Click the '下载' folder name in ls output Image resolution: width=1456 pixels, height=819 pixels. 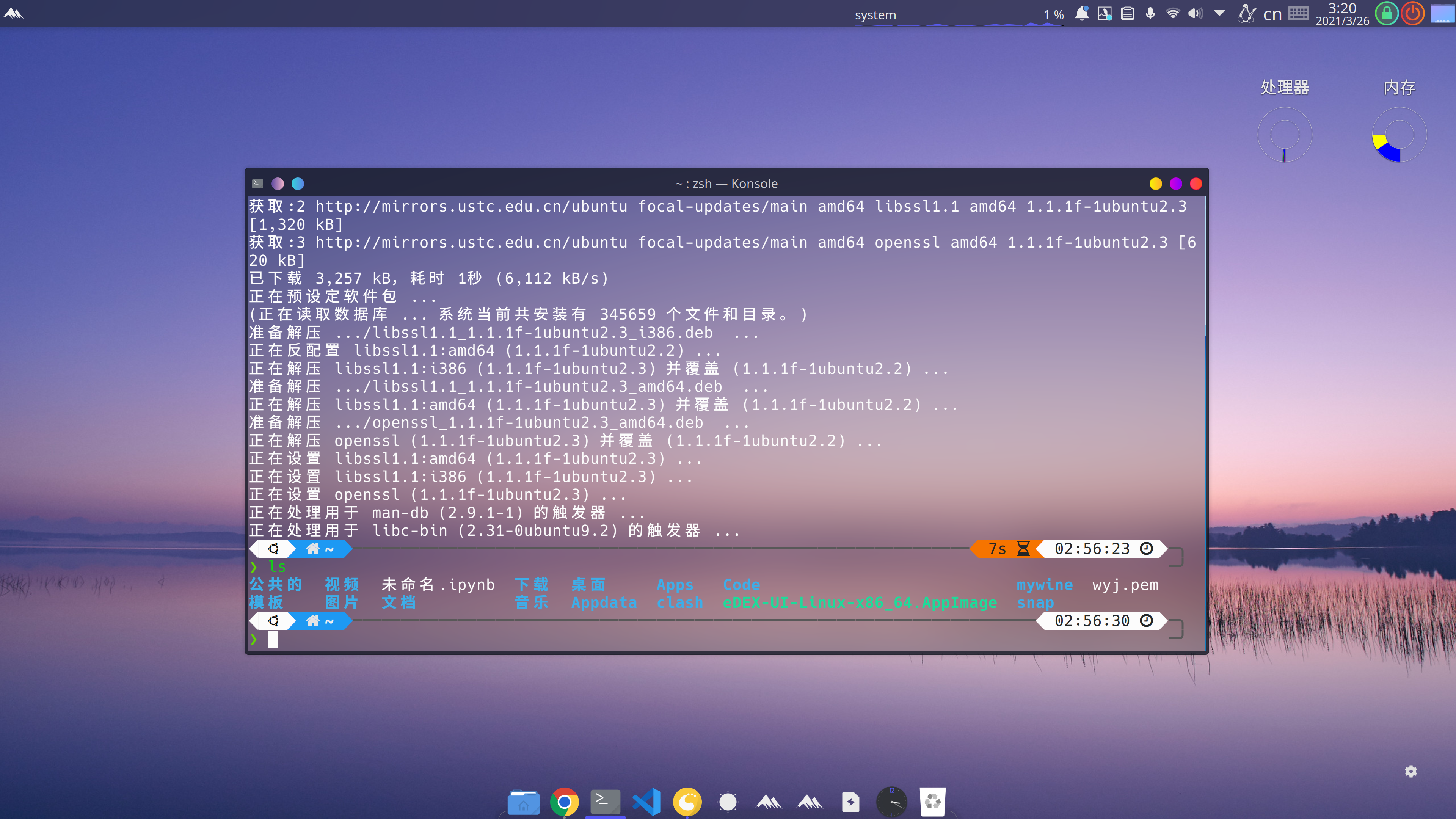pyautogui.click(x=532, y=584)
